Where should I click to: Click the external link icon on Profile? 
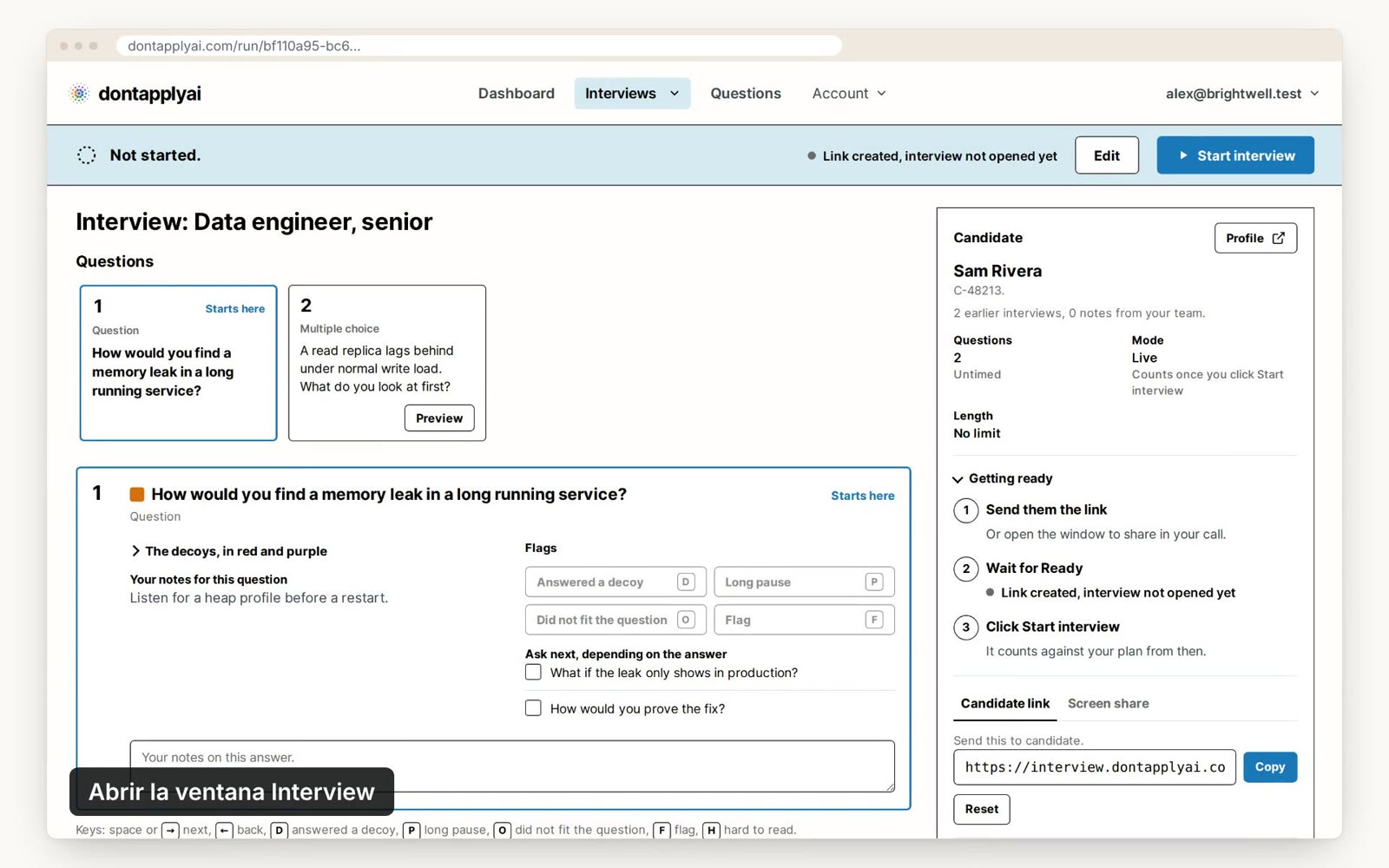pos(1278,238)
